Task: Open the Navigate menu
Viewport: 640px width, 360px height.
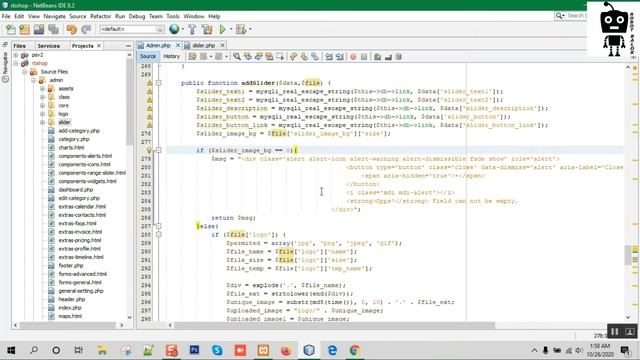Action: tap(54, 16)
